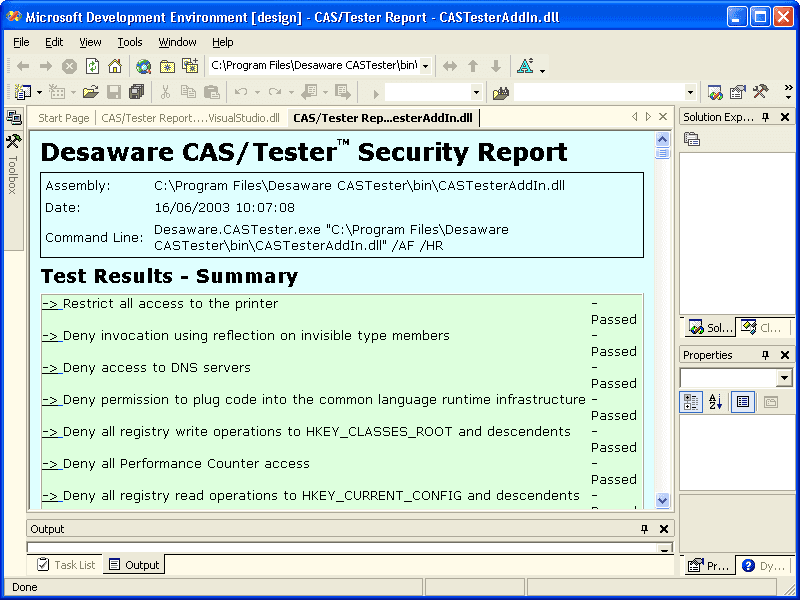This screenshot has width=800, height=600.
Task: Click the report scrollbar down arrow
Action: tap(662, 501)
